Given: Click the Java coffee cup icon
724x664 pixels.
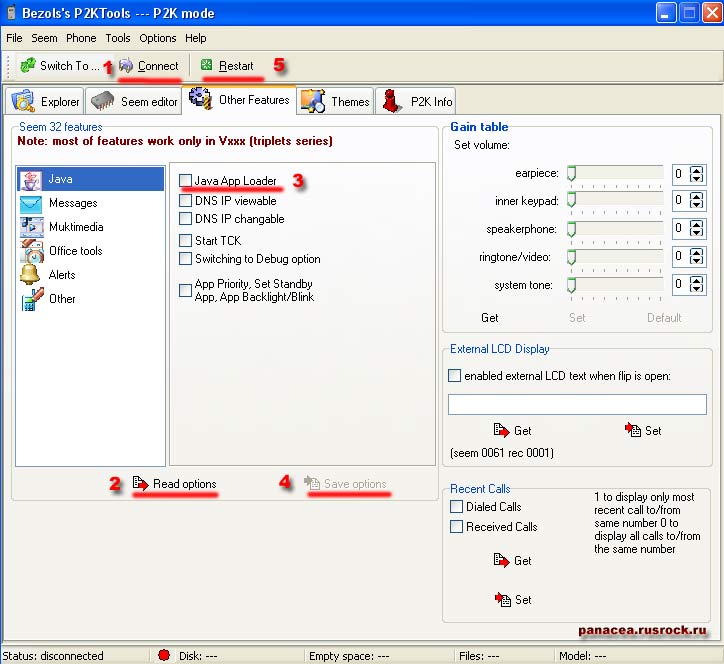Looking at the screenshot, I should (30, 180).
